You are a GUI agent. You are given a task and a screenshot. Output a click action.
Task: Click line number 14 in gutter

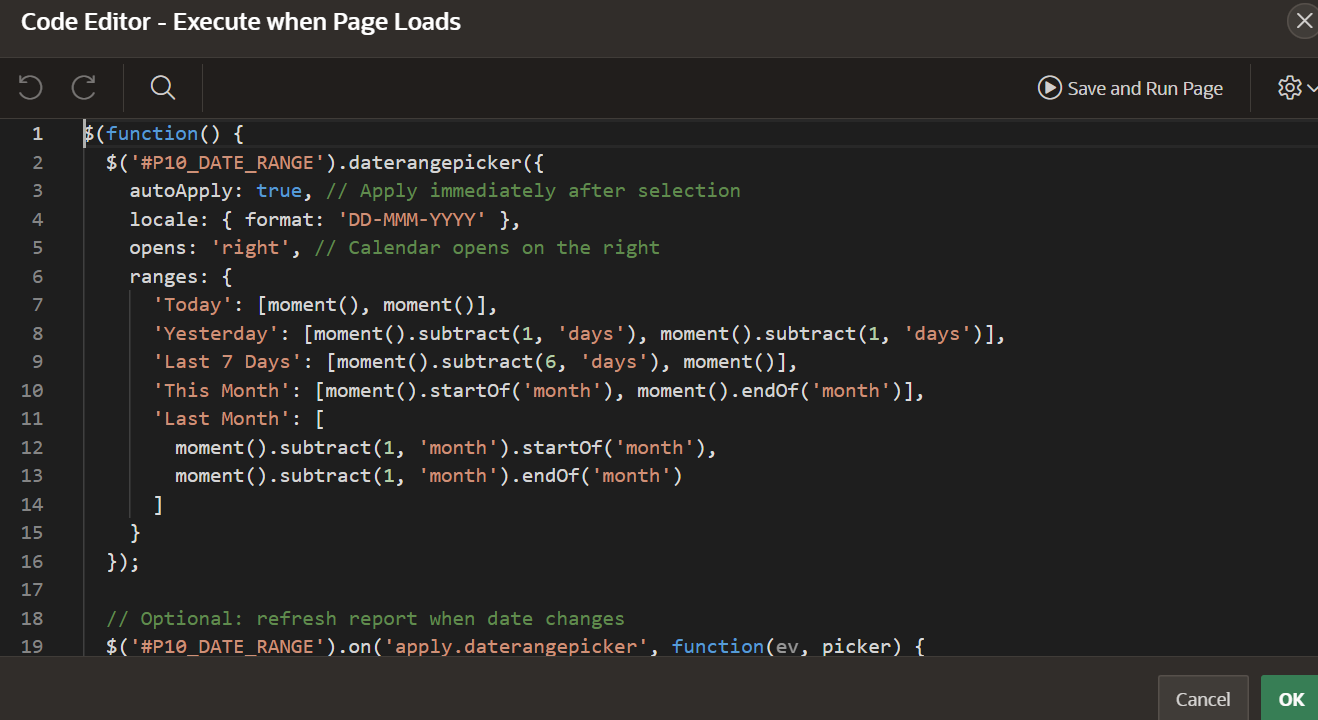[x=32, y=504]
